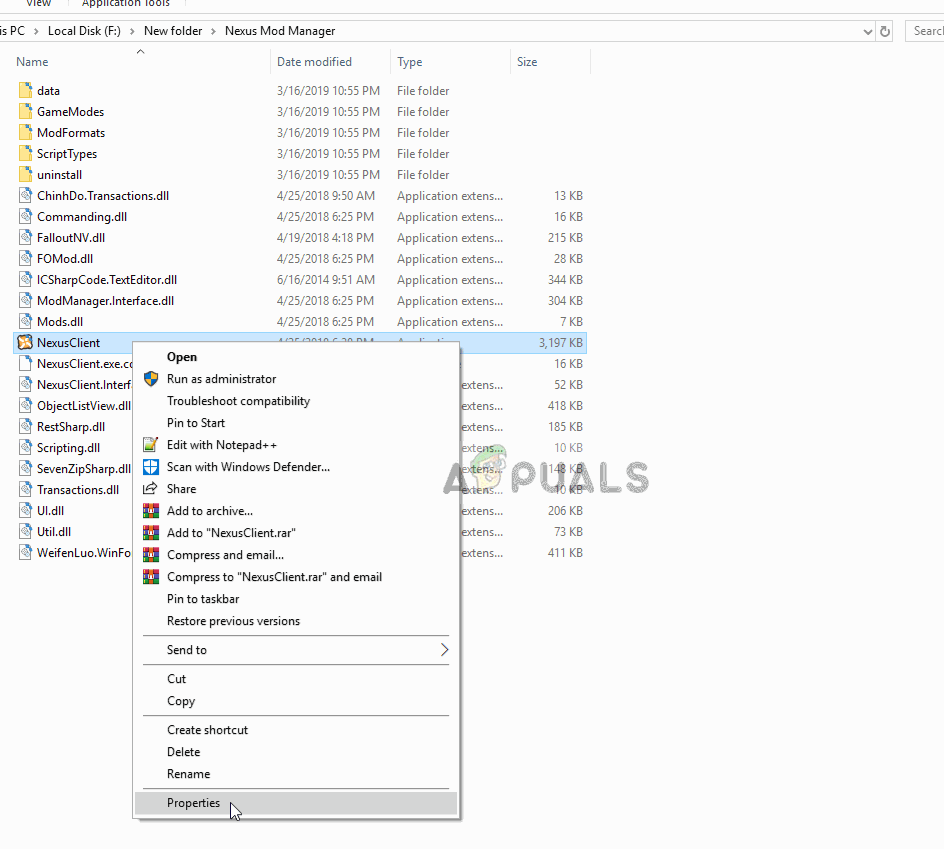Click the refresh icon beside the address bar

[885, 31]
